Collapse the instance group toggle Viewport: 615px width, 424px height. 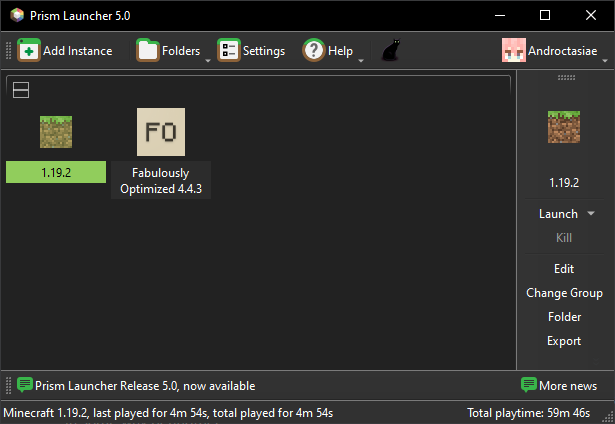(21, 91)
